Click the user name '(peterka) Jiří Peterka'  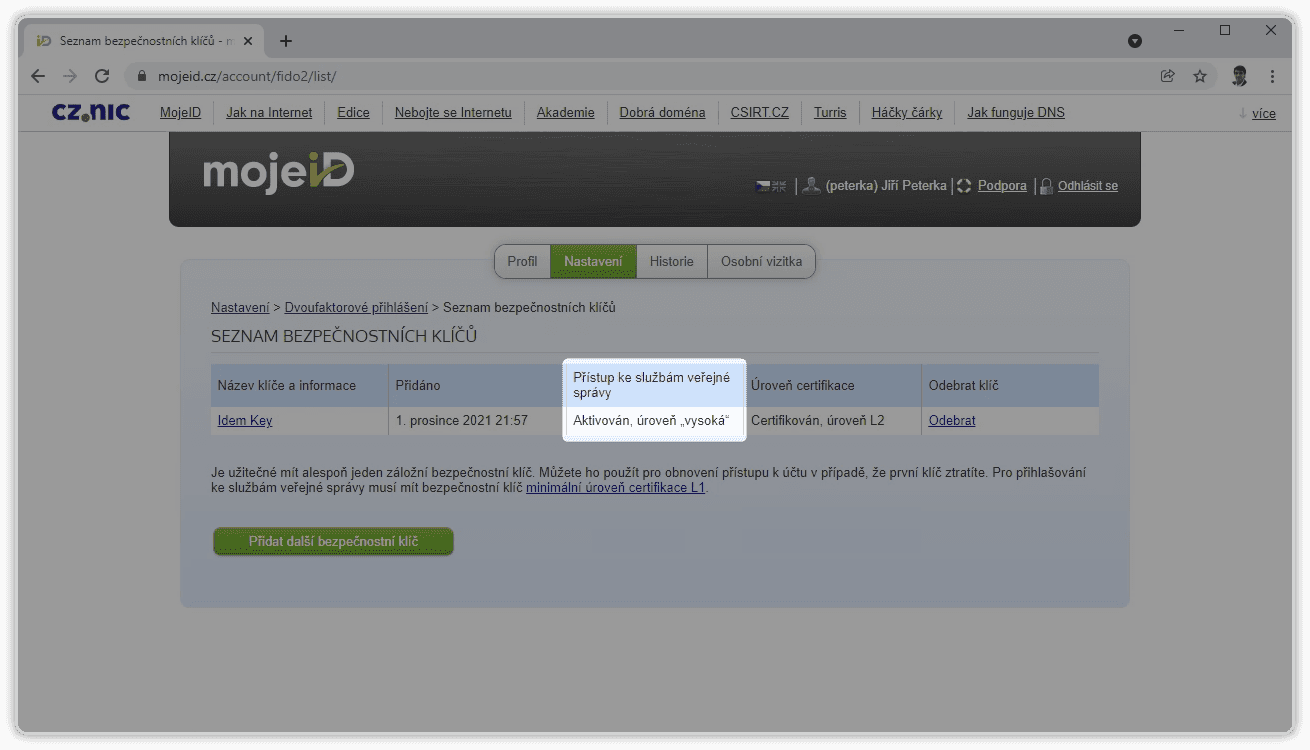[886, 186]
